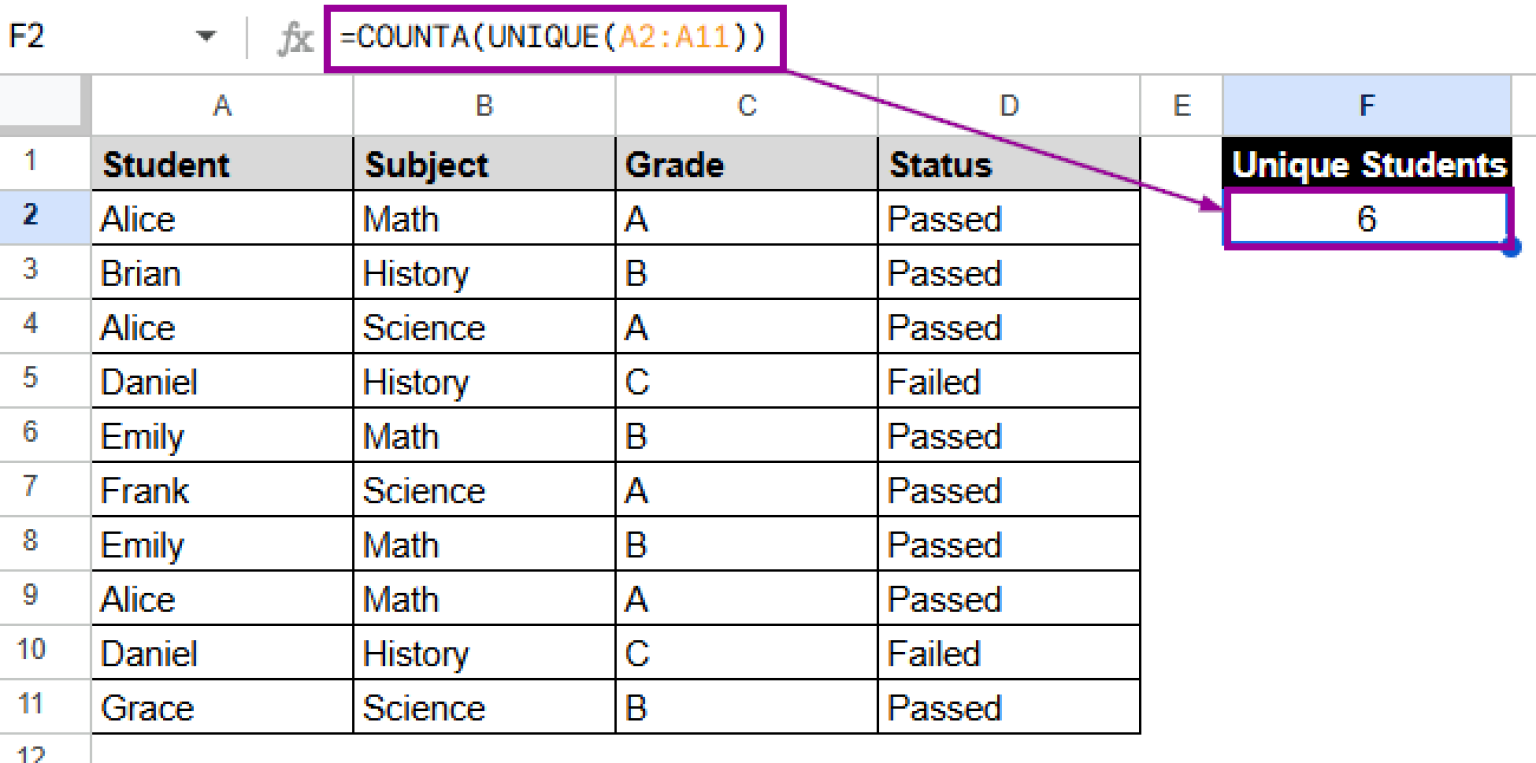Click the formula bar with COUNTA formula

point(555,39)
